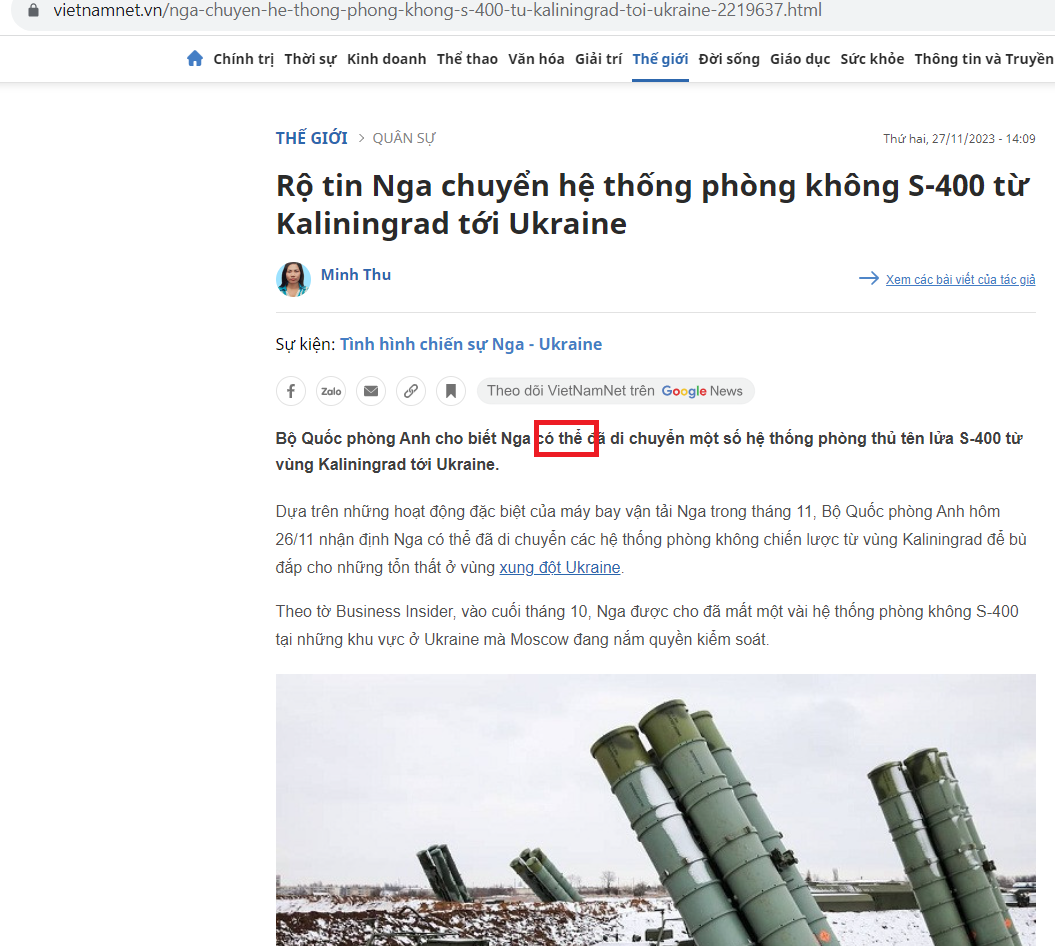Click the 'xung đột Ukraine' hyperlink
1055x946 pixels.
(560, 567)
